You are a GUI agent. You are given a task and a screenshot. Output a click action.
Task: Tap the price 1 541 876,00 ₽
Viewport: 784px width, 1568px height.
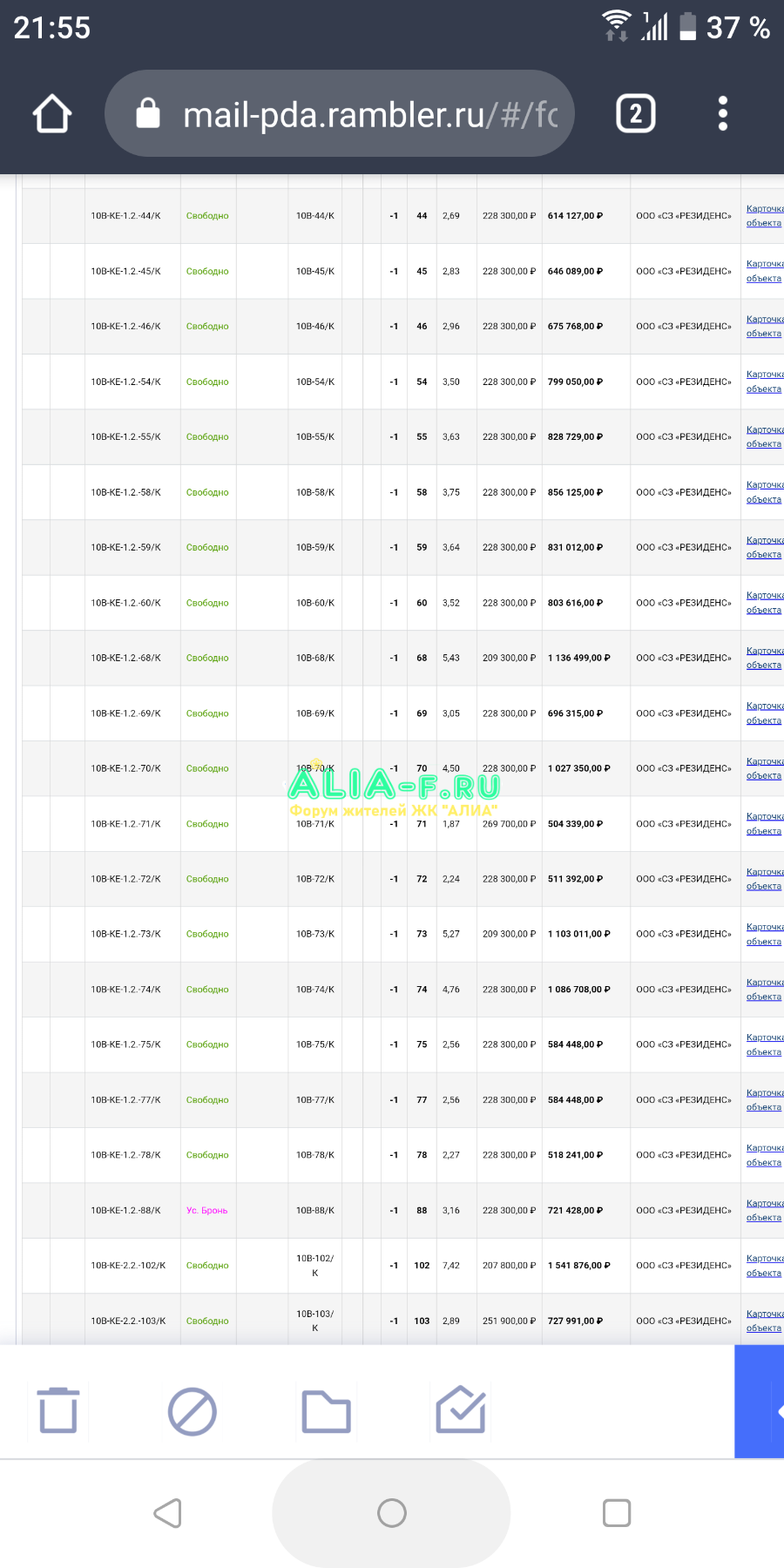pos(579,1266)
